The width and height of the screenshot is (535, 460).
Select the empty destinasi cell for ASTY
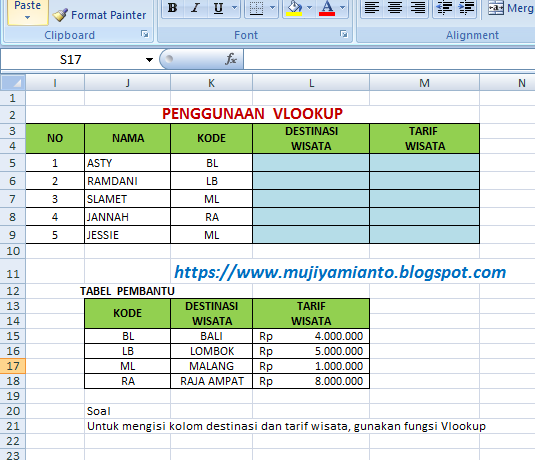click(311, 163)
